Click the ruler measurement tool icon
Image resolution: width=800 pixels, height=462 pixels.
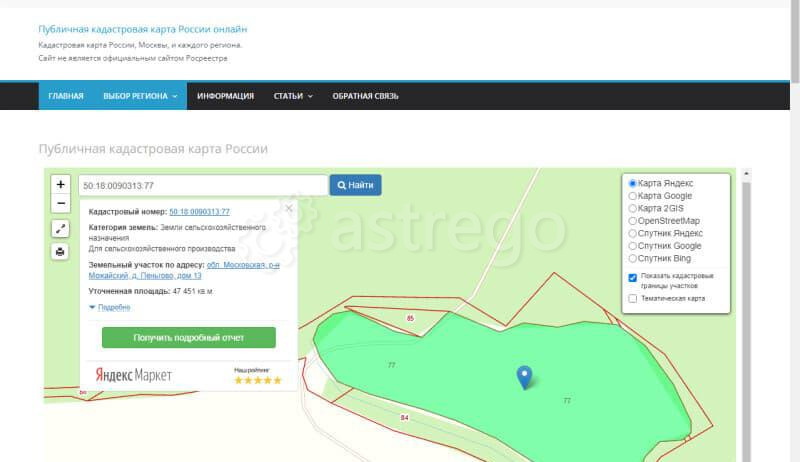point(60,228)
